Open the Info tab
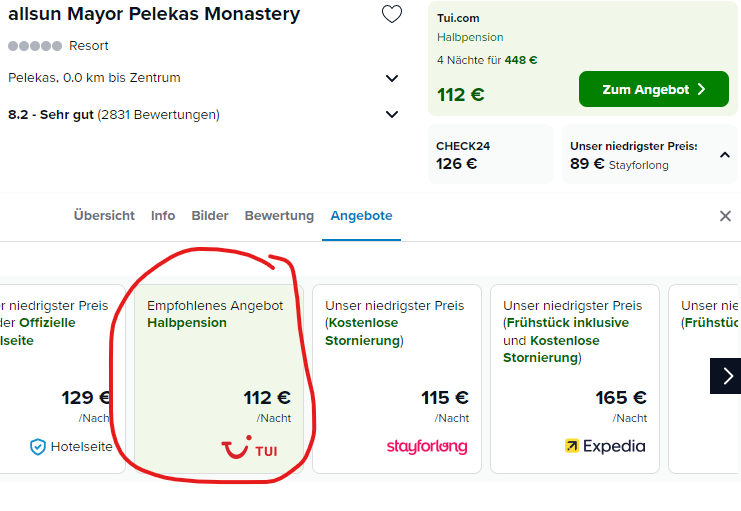The image size is (741, 511). pyautogui.click(x=163, y=216)
